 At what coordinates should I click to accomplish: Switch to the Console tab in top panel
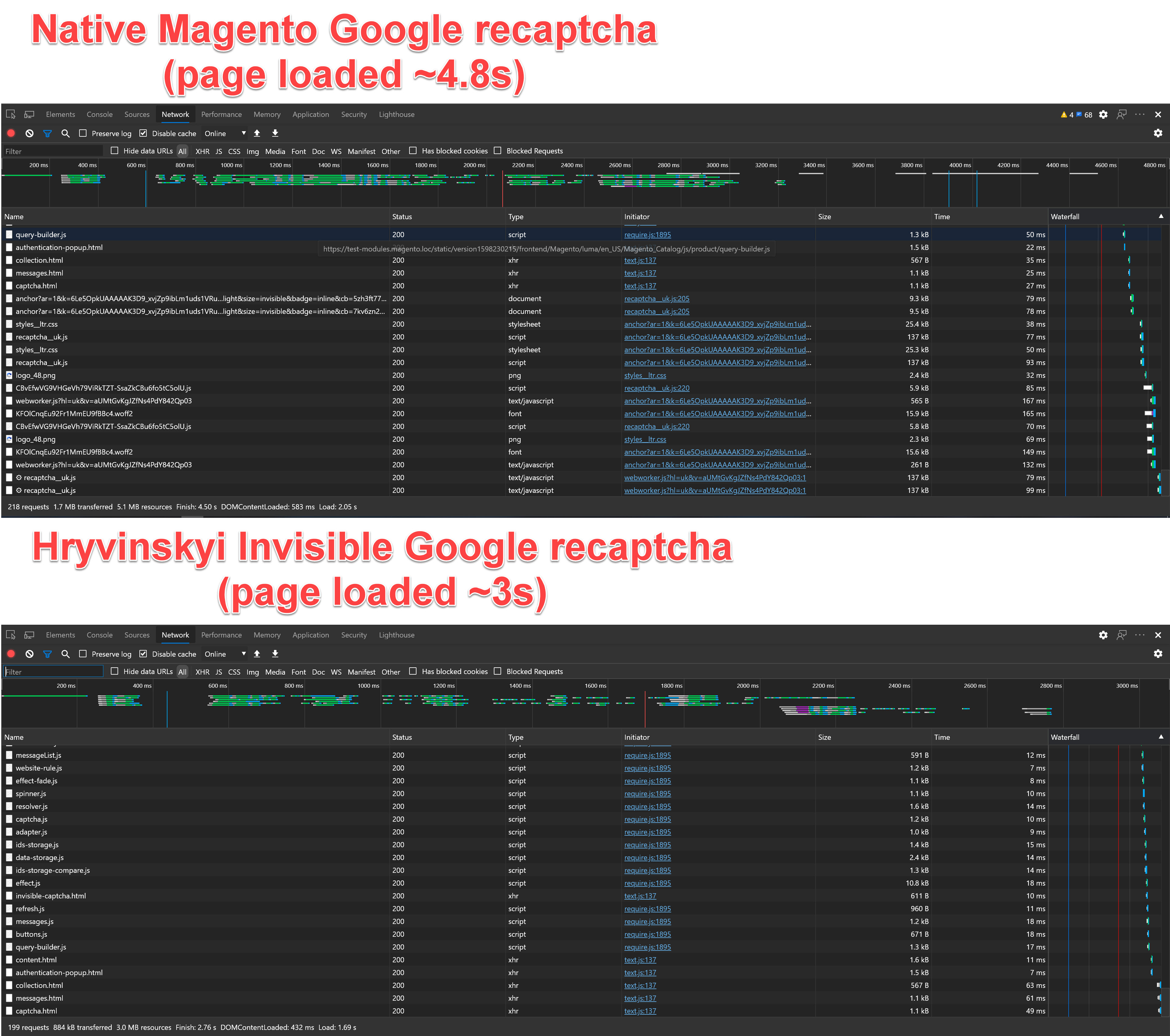(100, 114)
